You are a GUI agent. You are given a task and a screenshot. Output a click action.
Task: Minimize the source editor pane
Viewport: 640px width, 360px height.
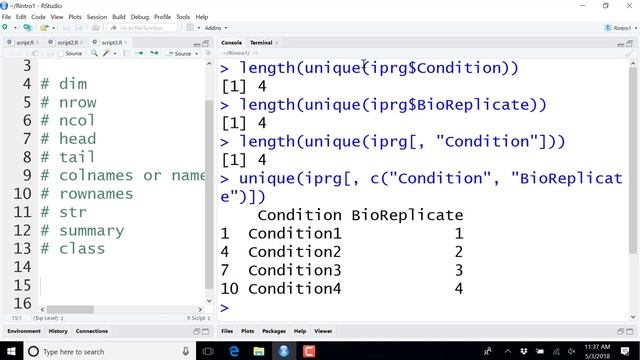pyautogui.click(x=197, y=43)
